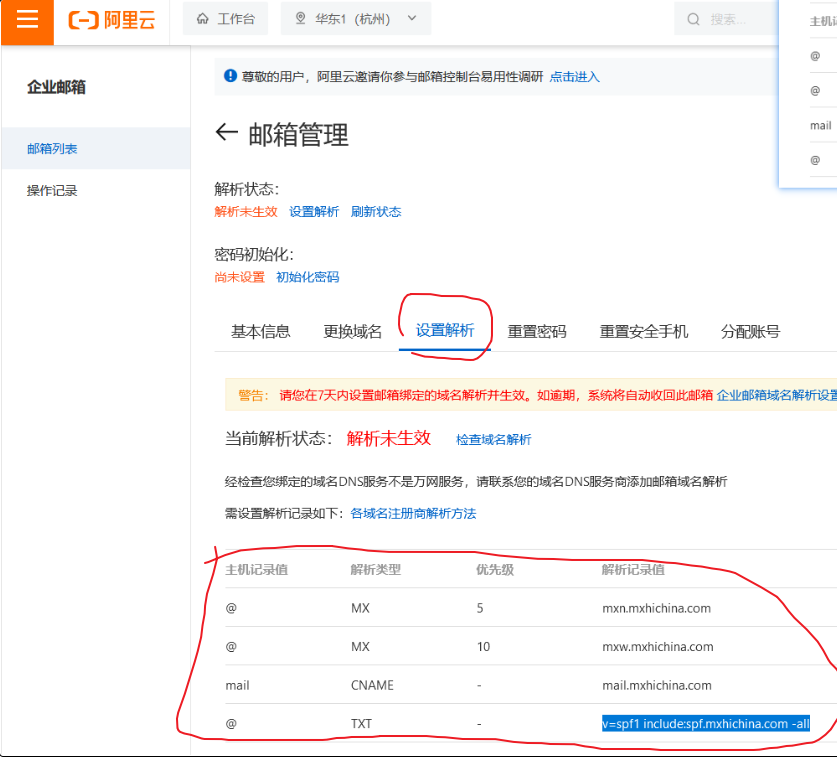Click the 设置解析 link under 解析状态
Viewport: 837px width, 757px height.
coord(314,211)
